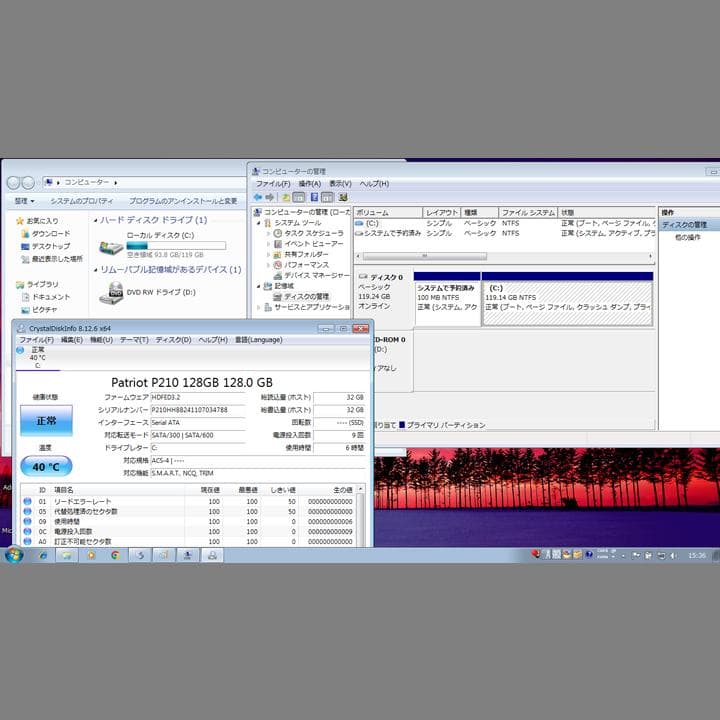Expand サービスとアプリケーション node
The width and height of the screenshot is (720, 720).
coord(259,307)
